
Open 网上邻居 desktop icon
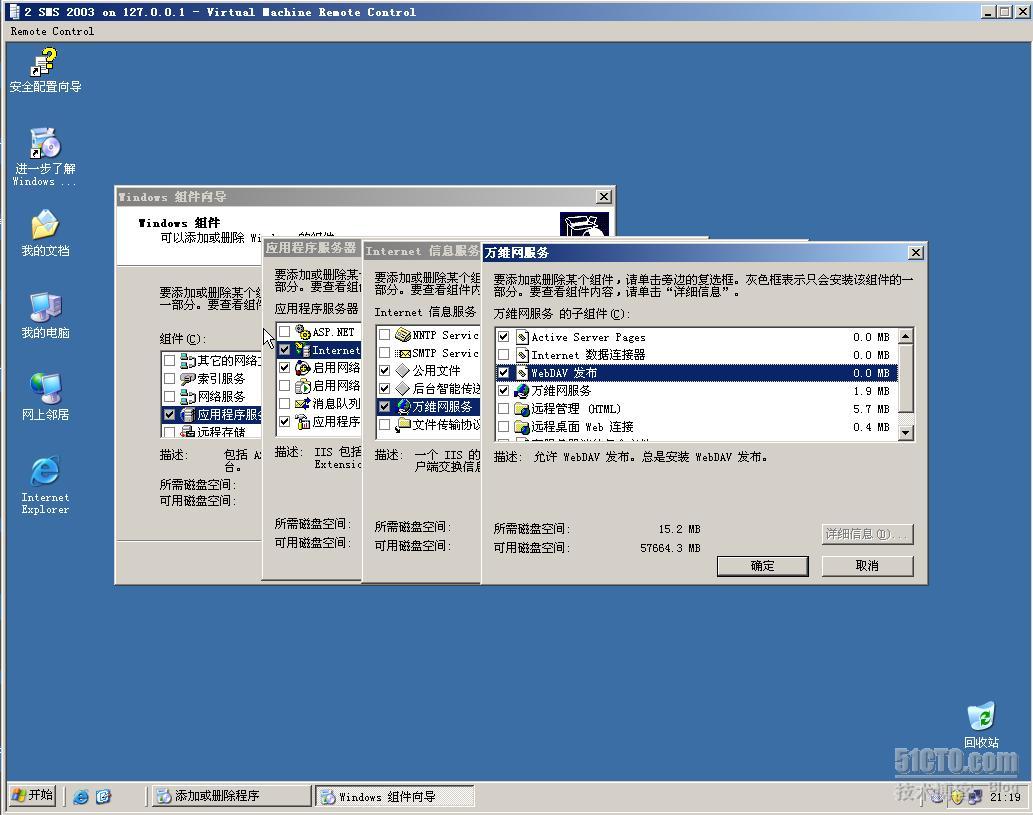tap(45, 396)
